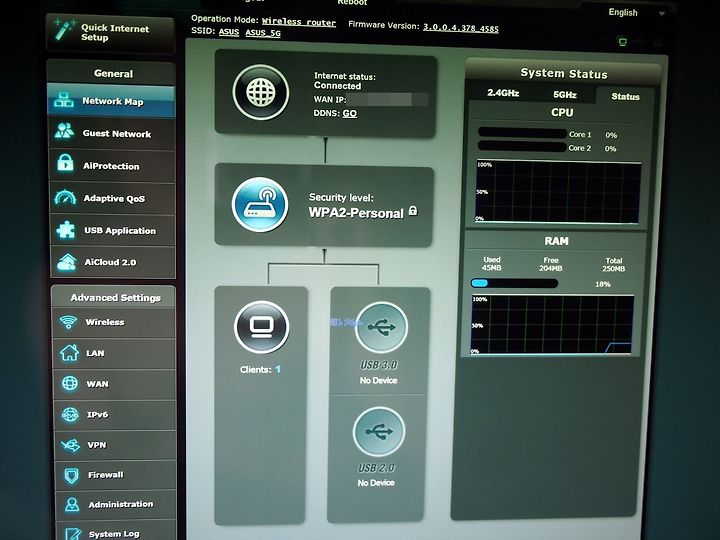
Task: Click the Core 2 CPU usage bar
Action: point(522,146)
